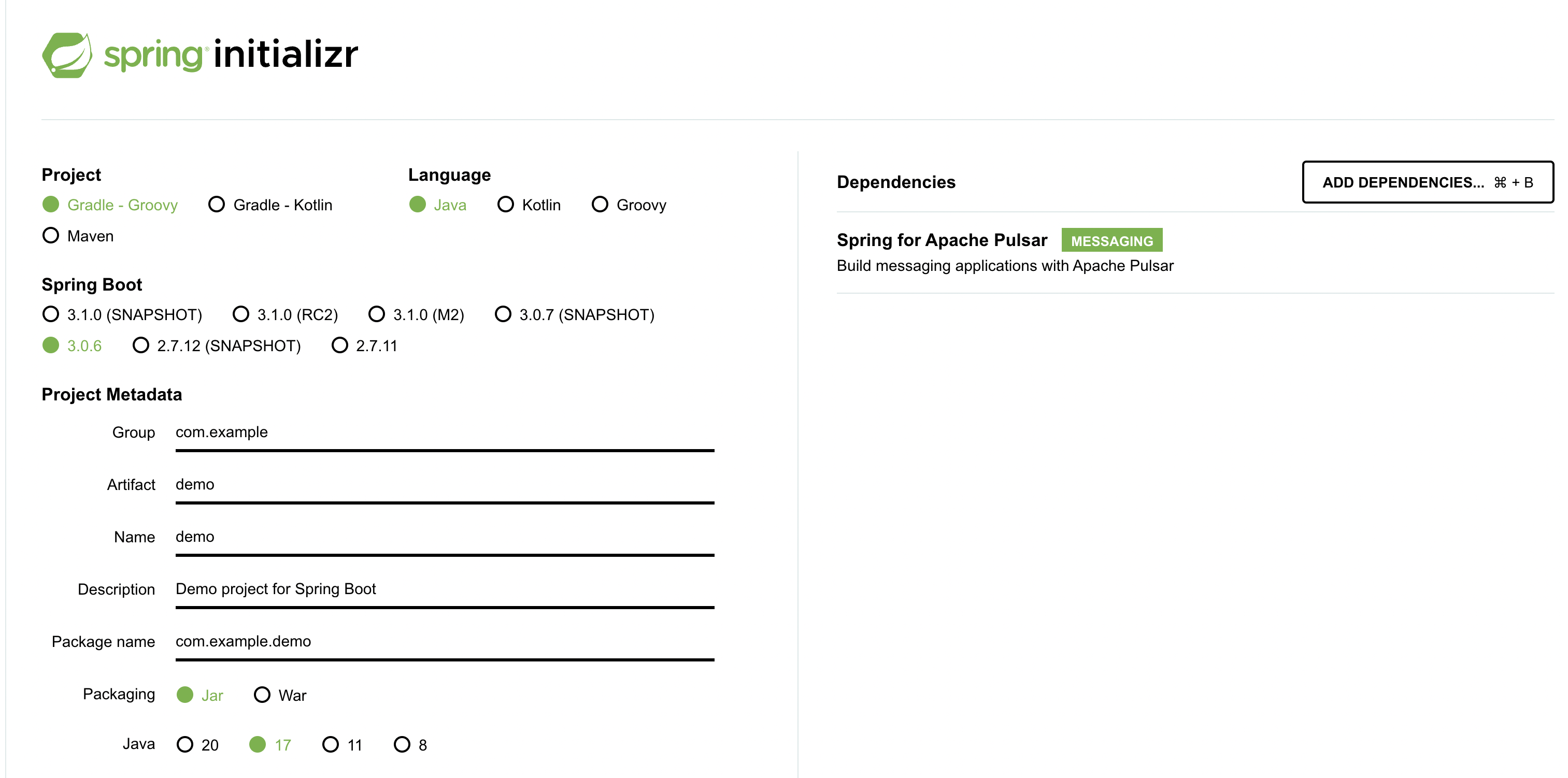Click the Spring leaf logo icon
This screenshot has width=1568, height=778.
(x=67, y=55)
